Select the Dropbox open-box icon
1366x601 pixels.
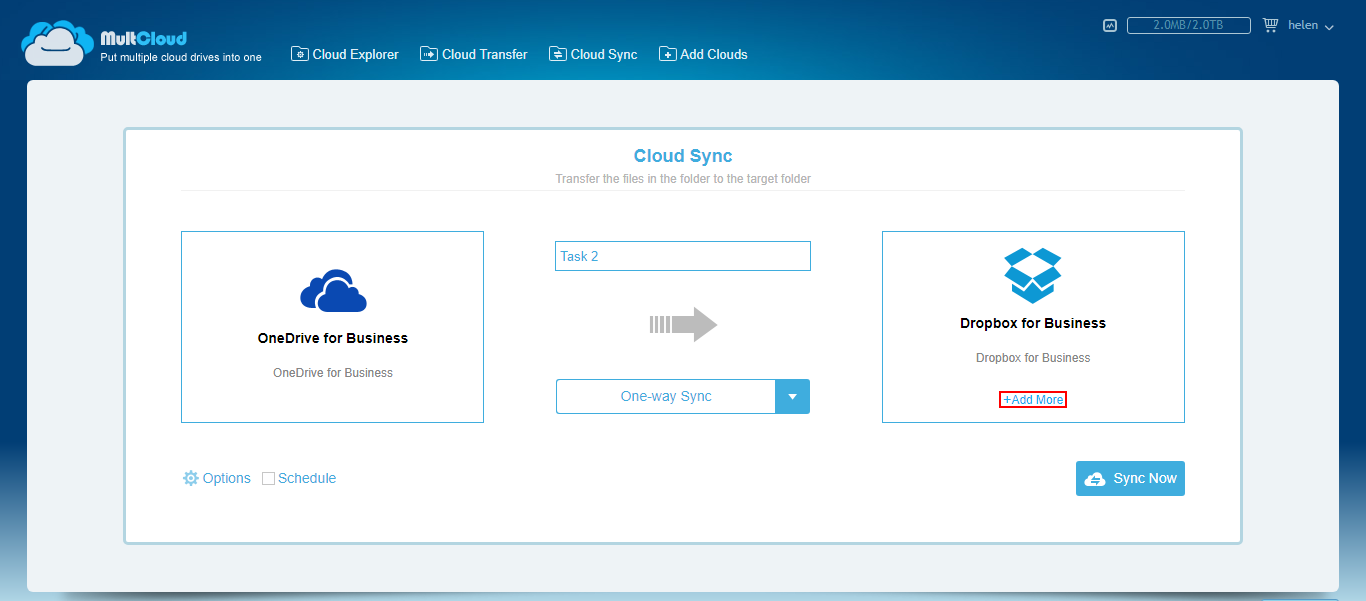click(1033, 276)
